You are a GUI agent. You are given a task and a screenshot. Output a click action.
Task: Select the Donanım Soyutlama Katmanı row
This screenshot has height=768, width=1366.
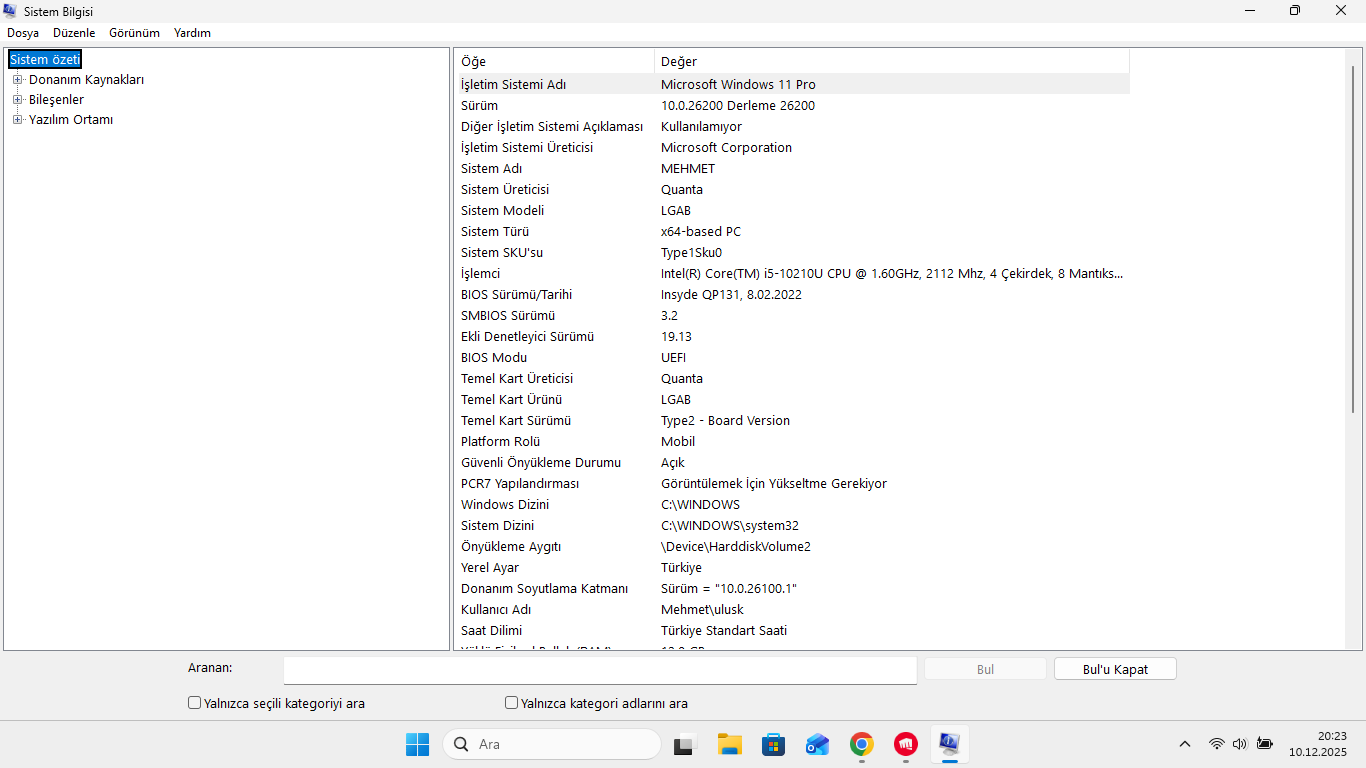[x=792, y=589]
